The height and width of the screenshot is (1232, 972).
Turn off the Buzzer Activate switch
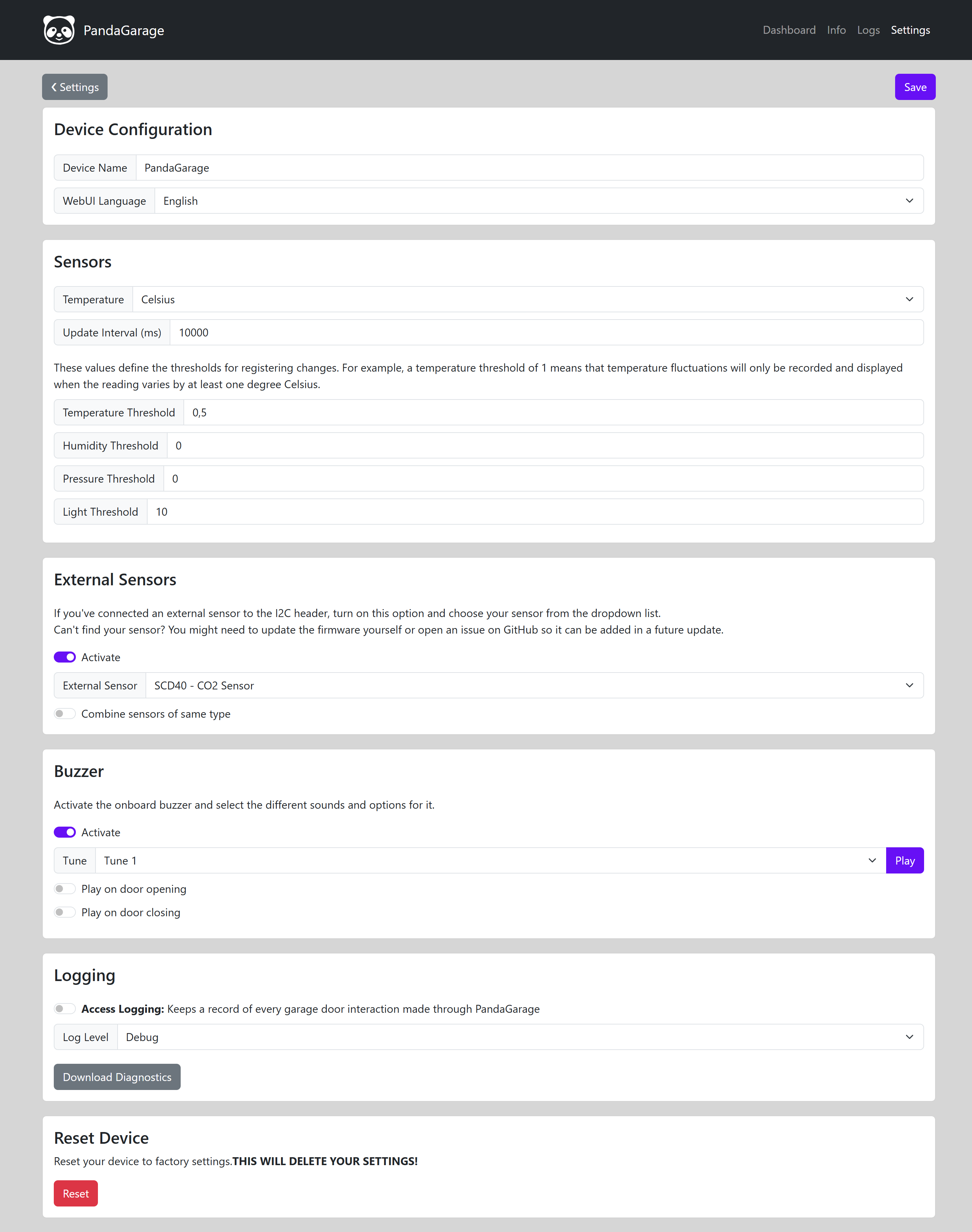point(65,833)
